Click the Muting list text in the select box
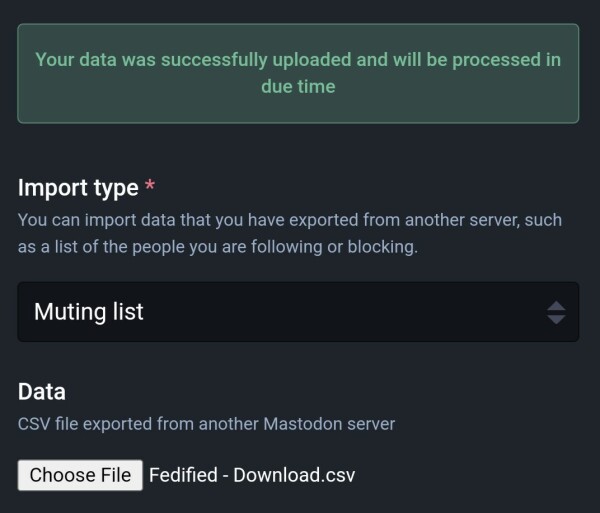Image resolution: width=600 pixels, height=513 pixels. [x=89, y=312]
